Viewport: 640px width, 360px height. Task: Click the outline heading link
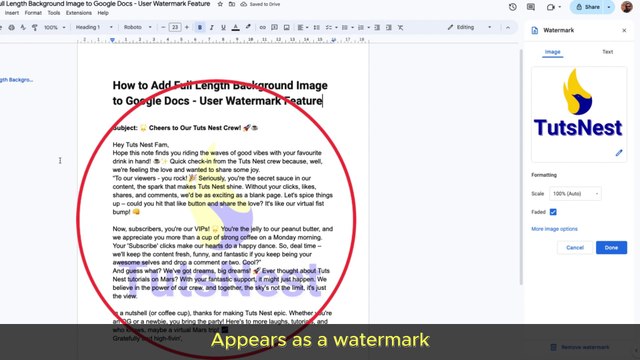[16, 80]
